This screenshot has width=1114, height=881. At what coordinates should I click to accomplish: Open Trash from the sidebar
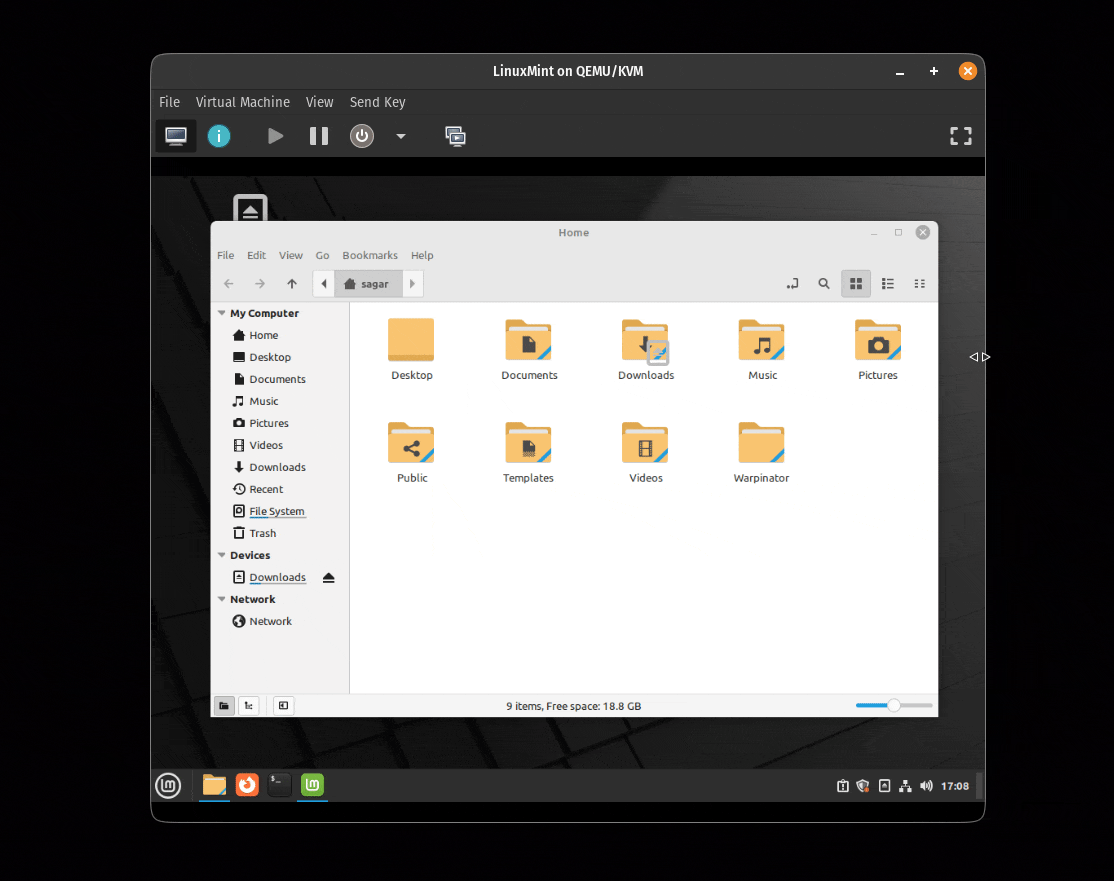click(260, 533)
